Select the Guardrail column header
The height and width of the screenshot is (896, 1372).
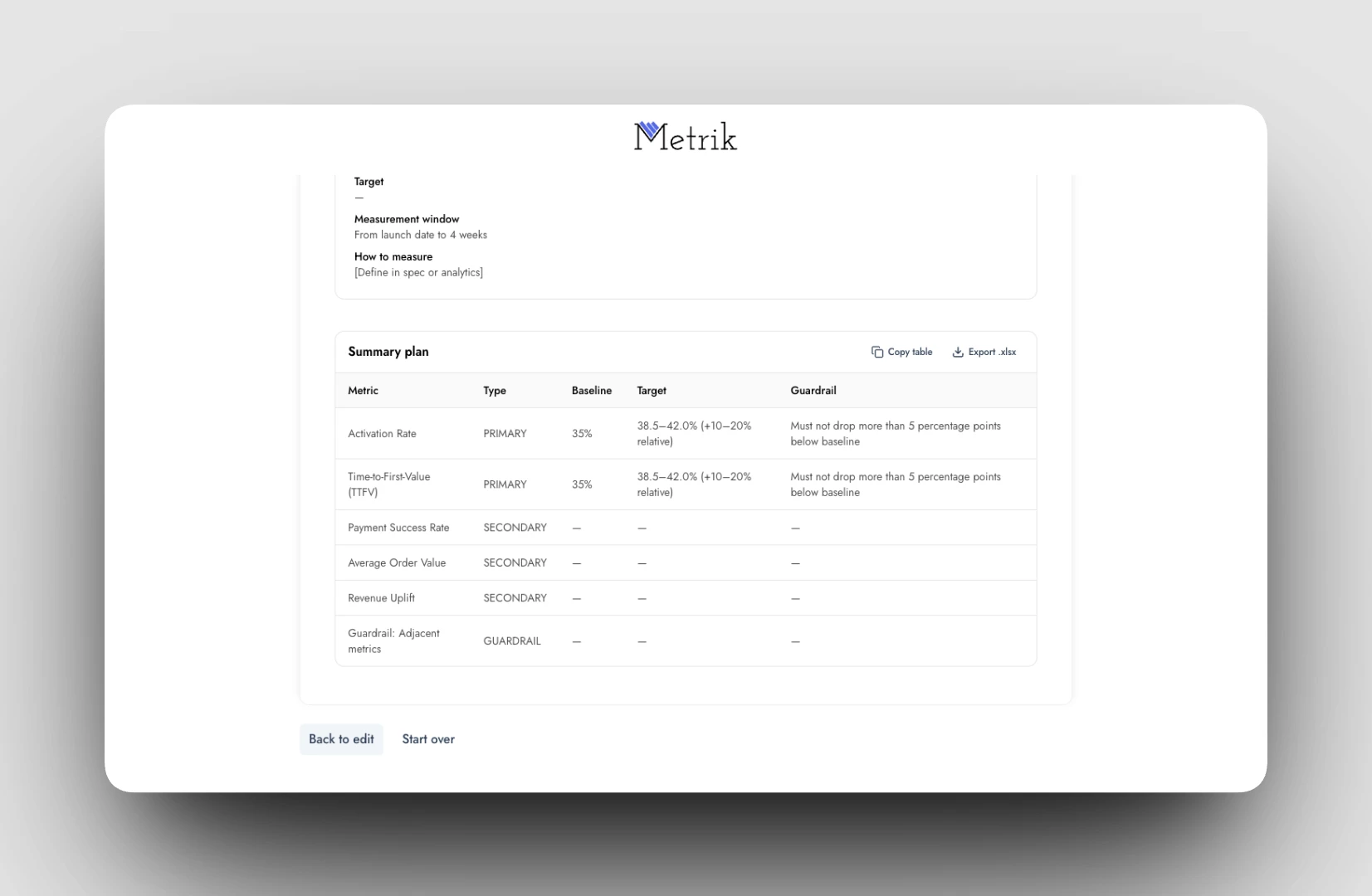pyautogui.click(x=813, y=391)
